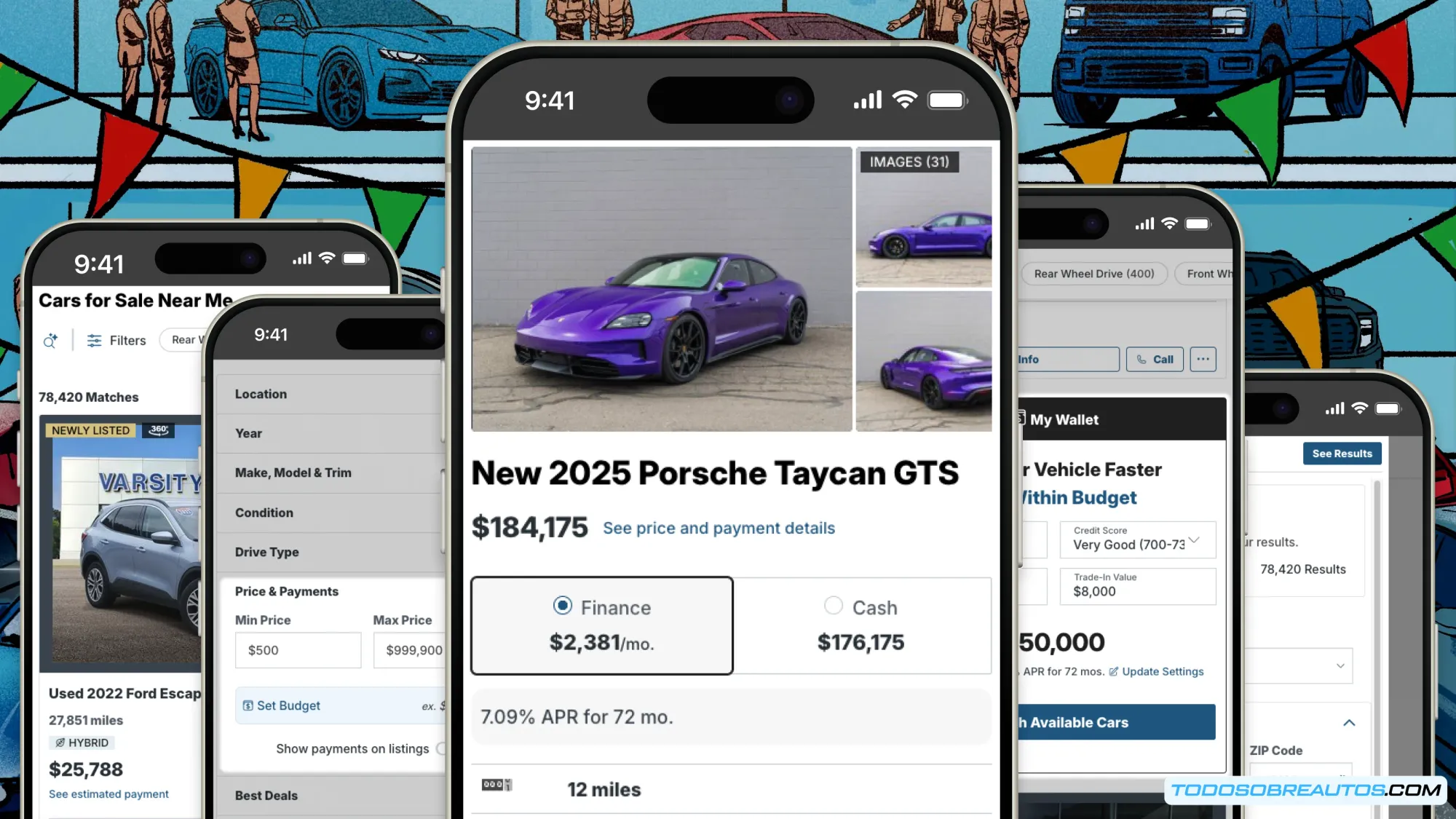This screenshot has width=1456, height=819.
Task: Click the phone icon on Call button
Action: coord(1142,360)
